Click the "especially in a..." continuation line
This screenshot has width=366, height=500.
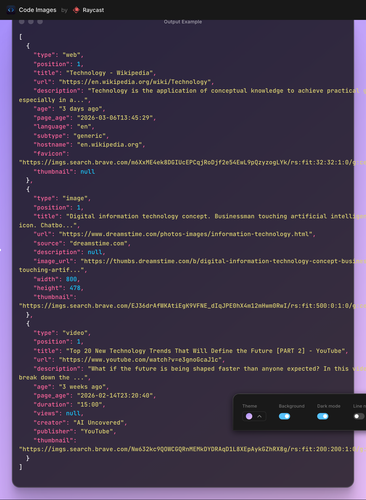(55, 100)
